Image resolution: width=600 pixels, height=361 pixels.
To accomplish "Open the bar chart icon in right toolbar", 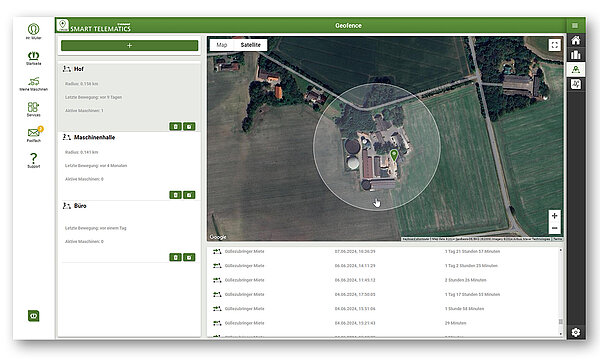I will (576, 55).
